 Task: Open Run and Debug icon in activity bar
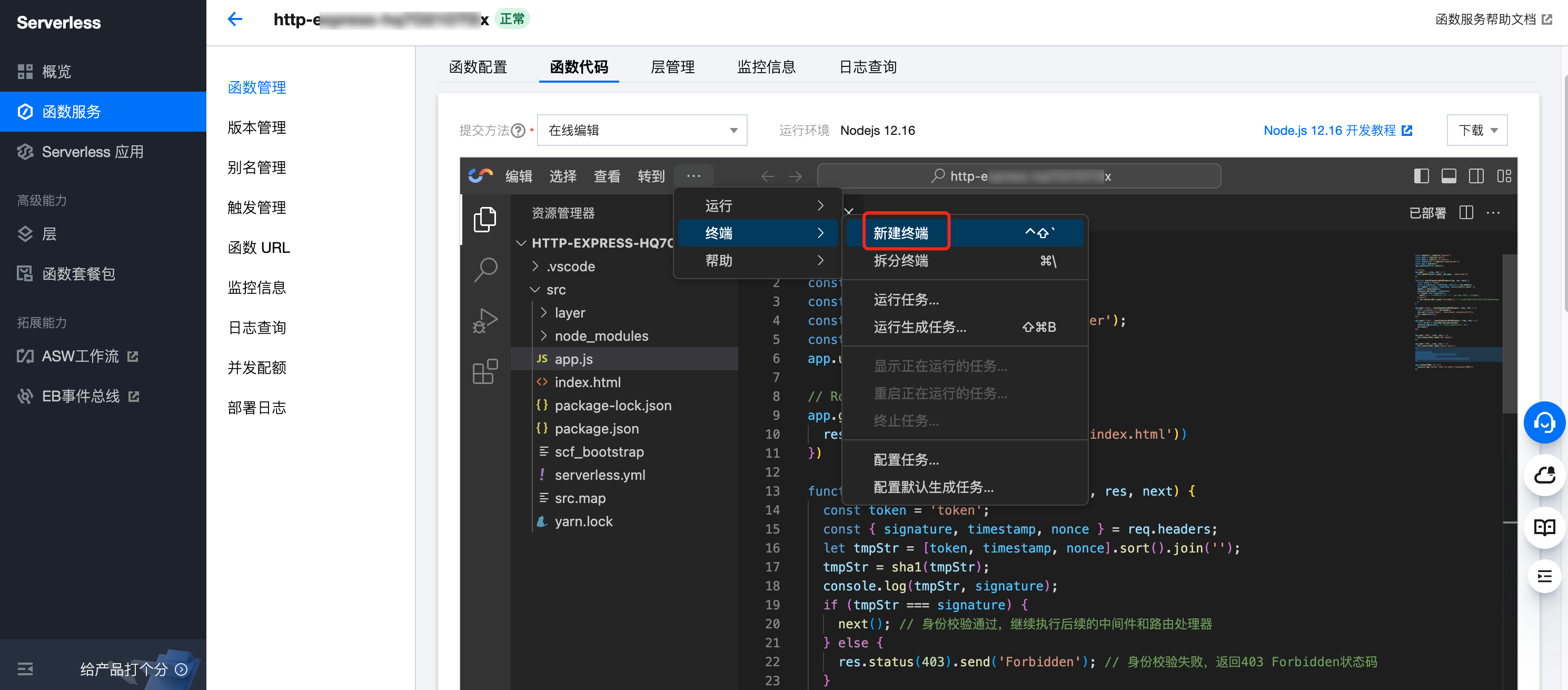[x=484, y=320]
